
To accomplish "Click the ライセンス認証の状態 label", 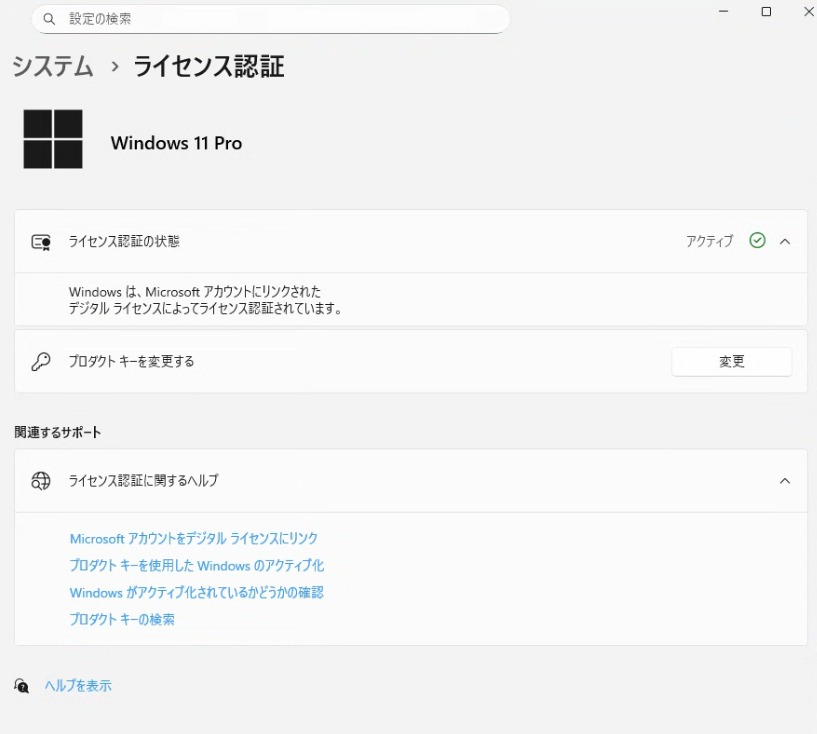I will click(124, 241).
